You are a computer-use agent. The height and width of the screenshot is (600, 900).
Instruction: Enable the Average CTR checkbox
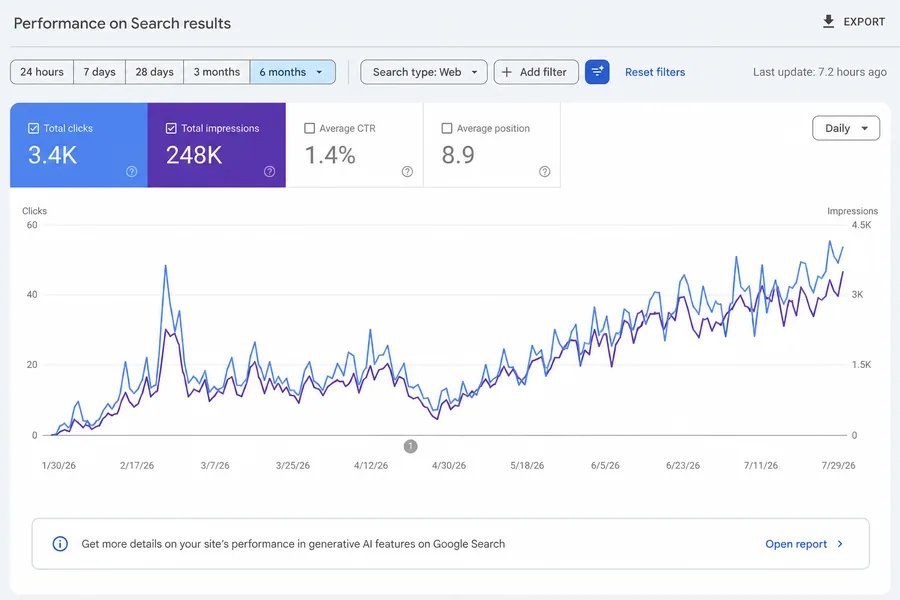309,128
